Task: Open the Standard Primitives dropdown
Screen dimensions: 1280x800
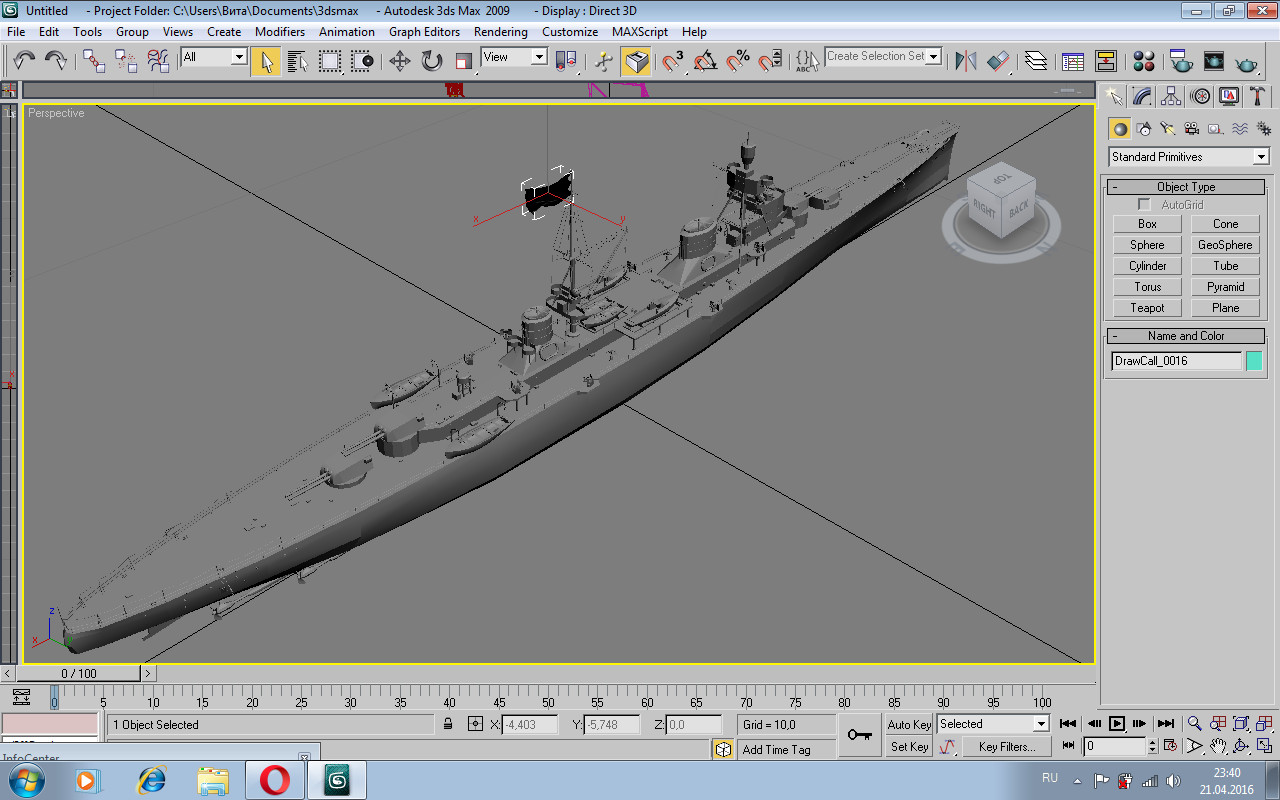Action: (1260, 157)
